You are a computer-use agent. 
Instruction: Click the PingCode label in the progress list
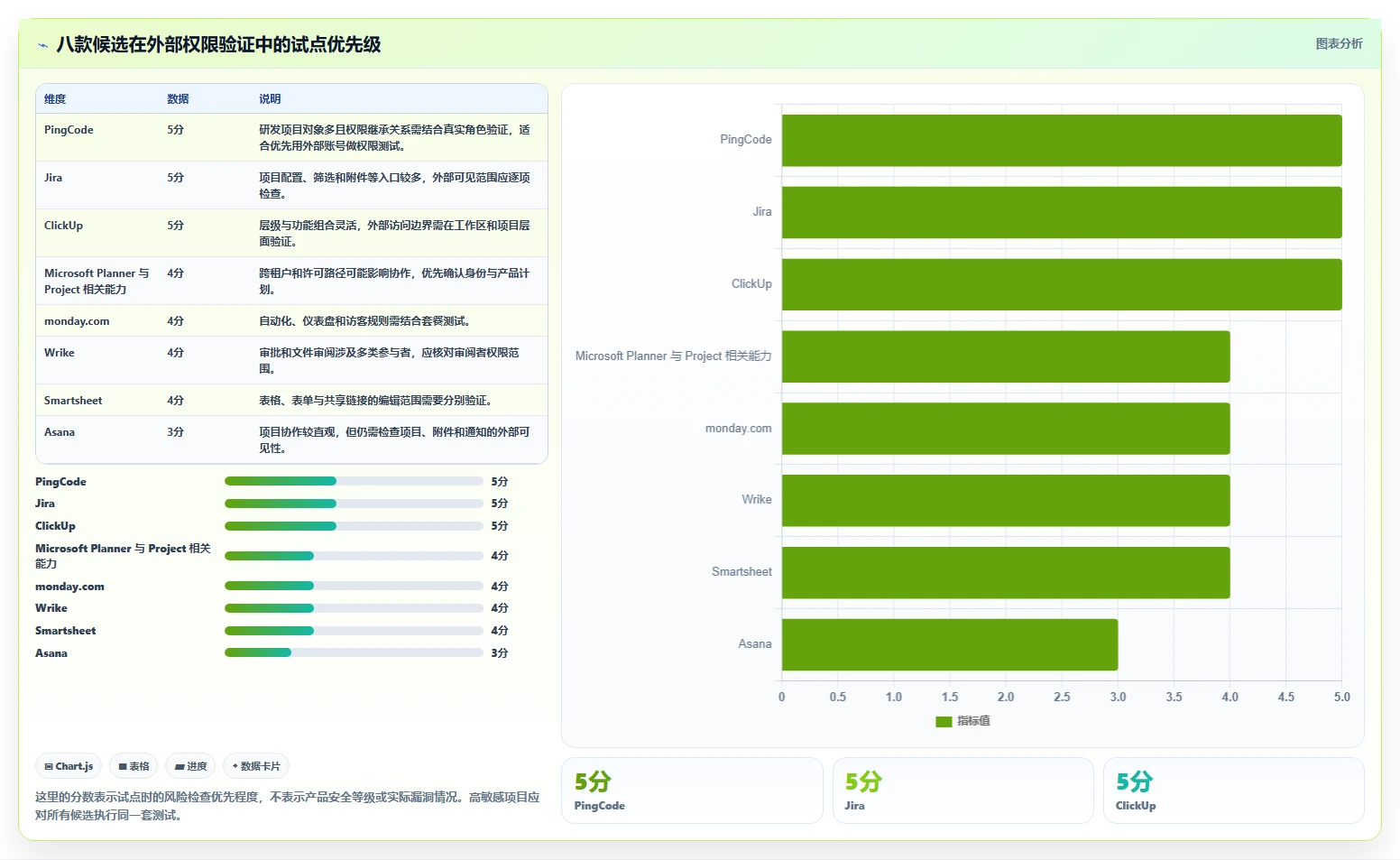(x=60, y=482)
